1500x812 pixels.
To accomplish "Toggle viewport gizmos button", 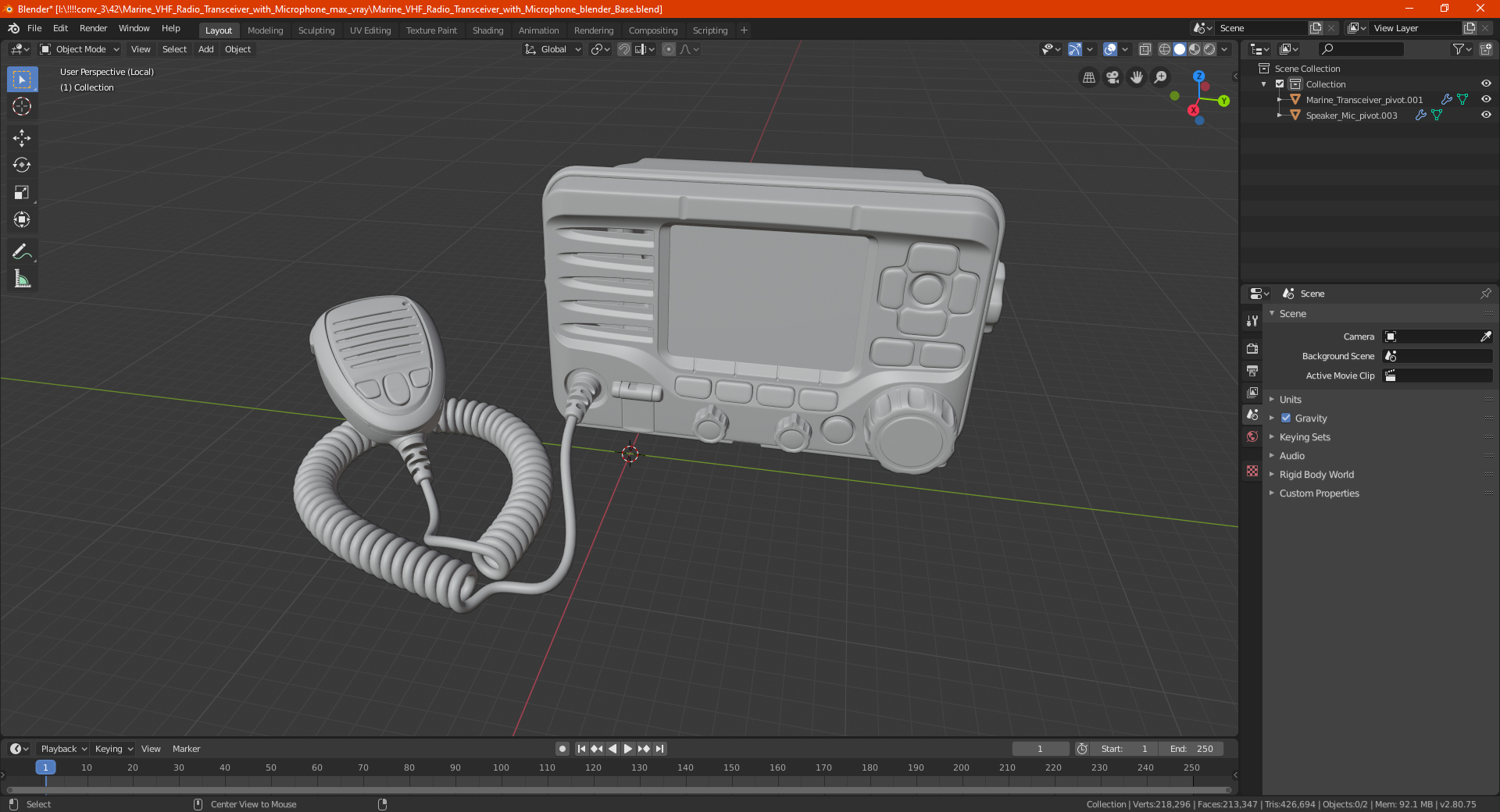I will (x=1075, y=49).
